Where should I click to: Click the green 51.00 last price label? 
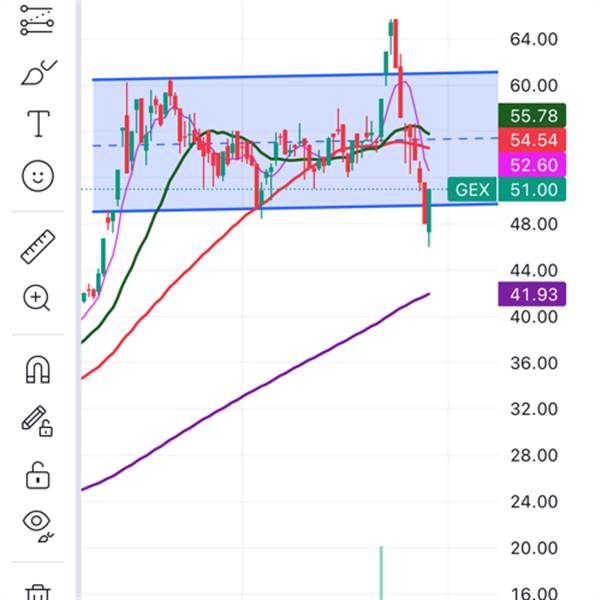click(x=532, y=189)
